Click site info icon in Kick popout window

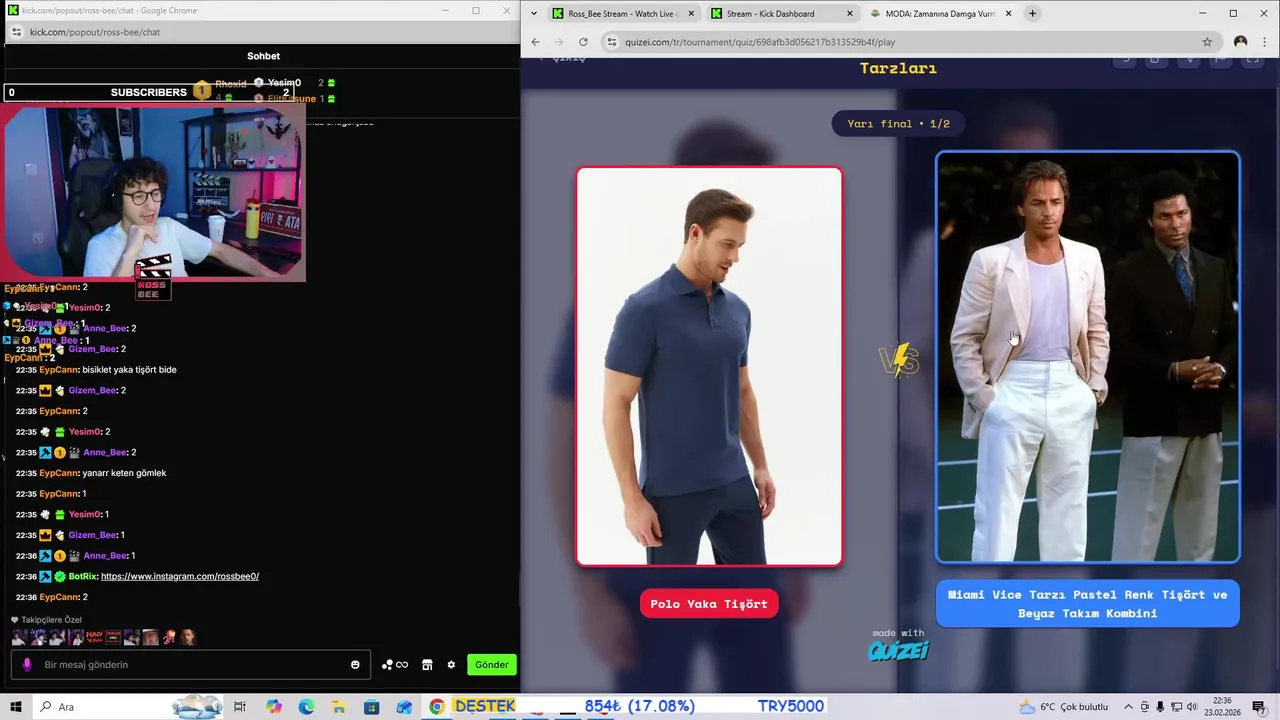click(15, 32)
